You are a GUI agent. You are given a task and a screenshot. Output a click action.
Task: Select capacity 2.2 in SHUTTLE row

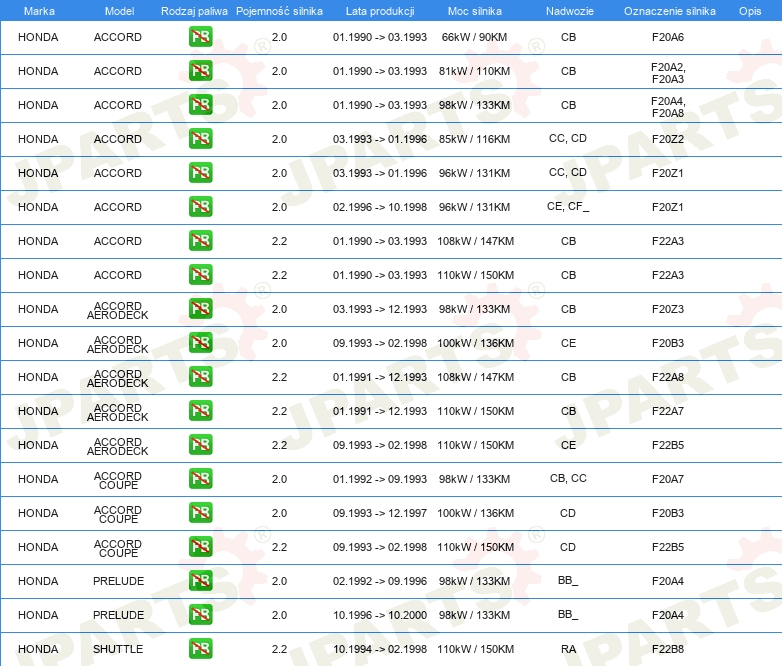click(x=279, y=649)
